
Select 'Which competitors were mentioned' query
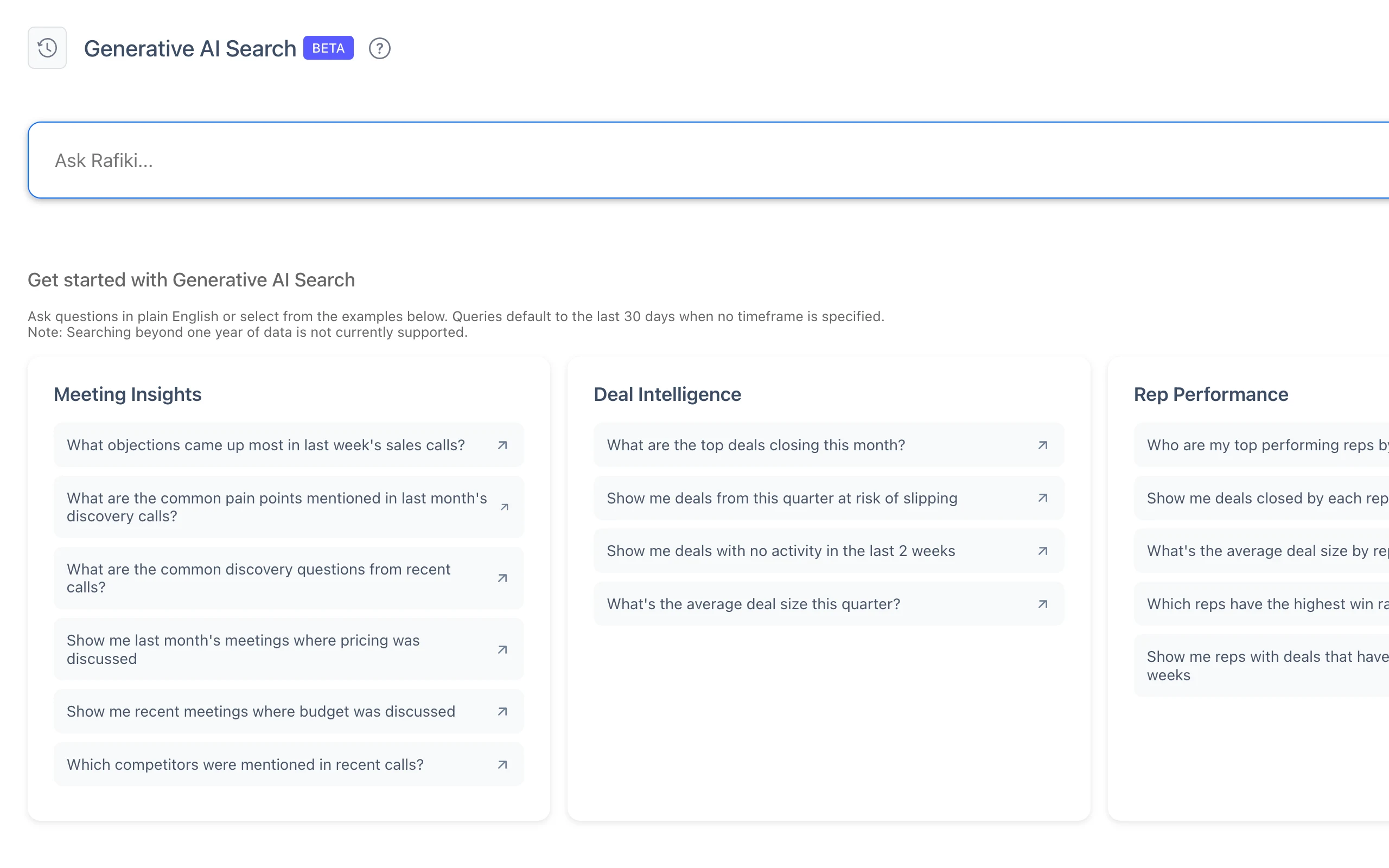point(289,765)
